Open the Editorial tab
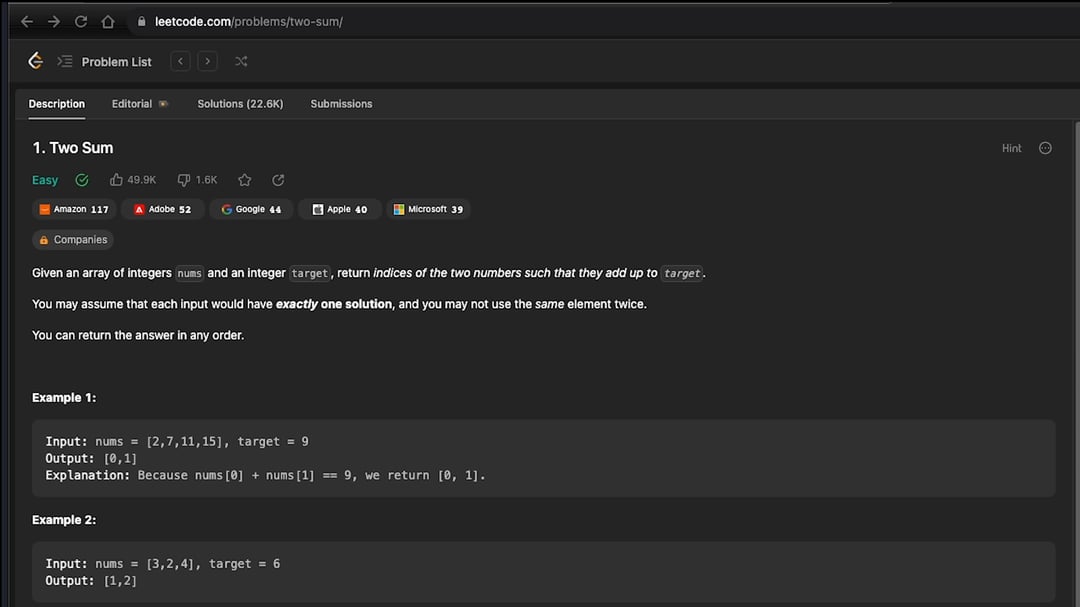The image size is (1080, 607). pyautogui.click(x=132, y=104)
